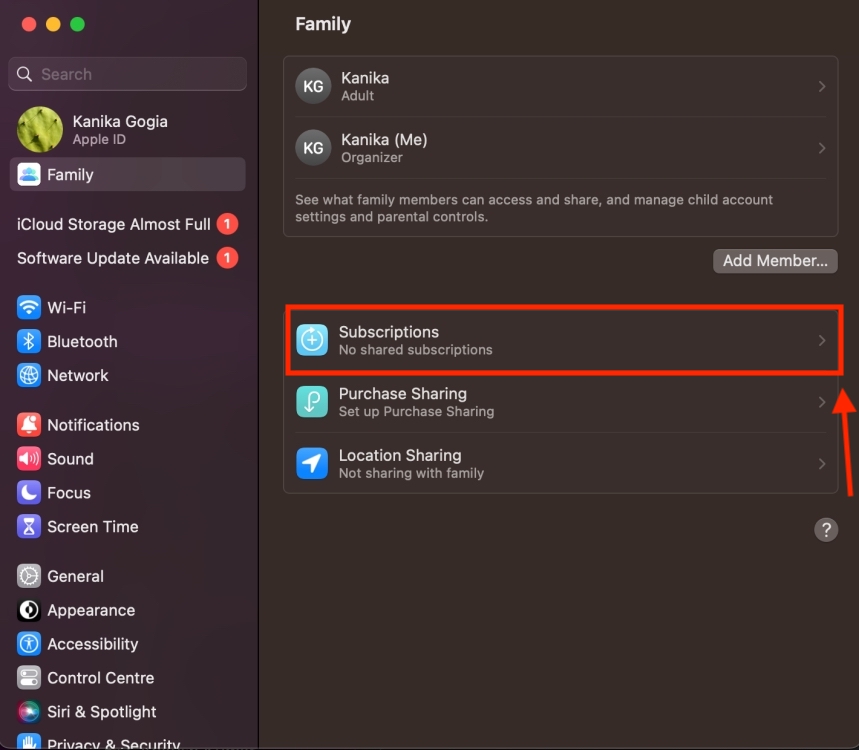
Task: Open the Subscriptions icon in Family settings
Action: coord(312,340)
